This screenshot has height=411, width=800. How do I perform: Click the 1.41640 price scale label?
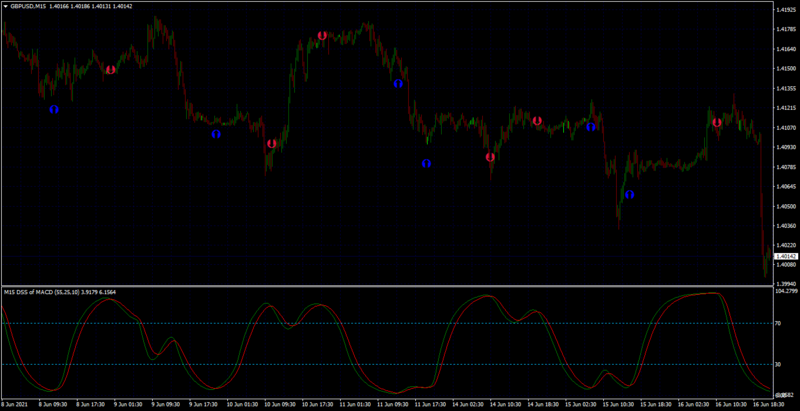point(786,49)
